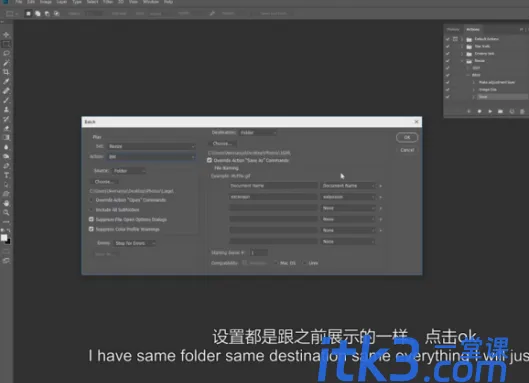Click OK in the Batch dialog
This screenshot has width=529, height=383.
pyautogui.click(x=407, y=137)
